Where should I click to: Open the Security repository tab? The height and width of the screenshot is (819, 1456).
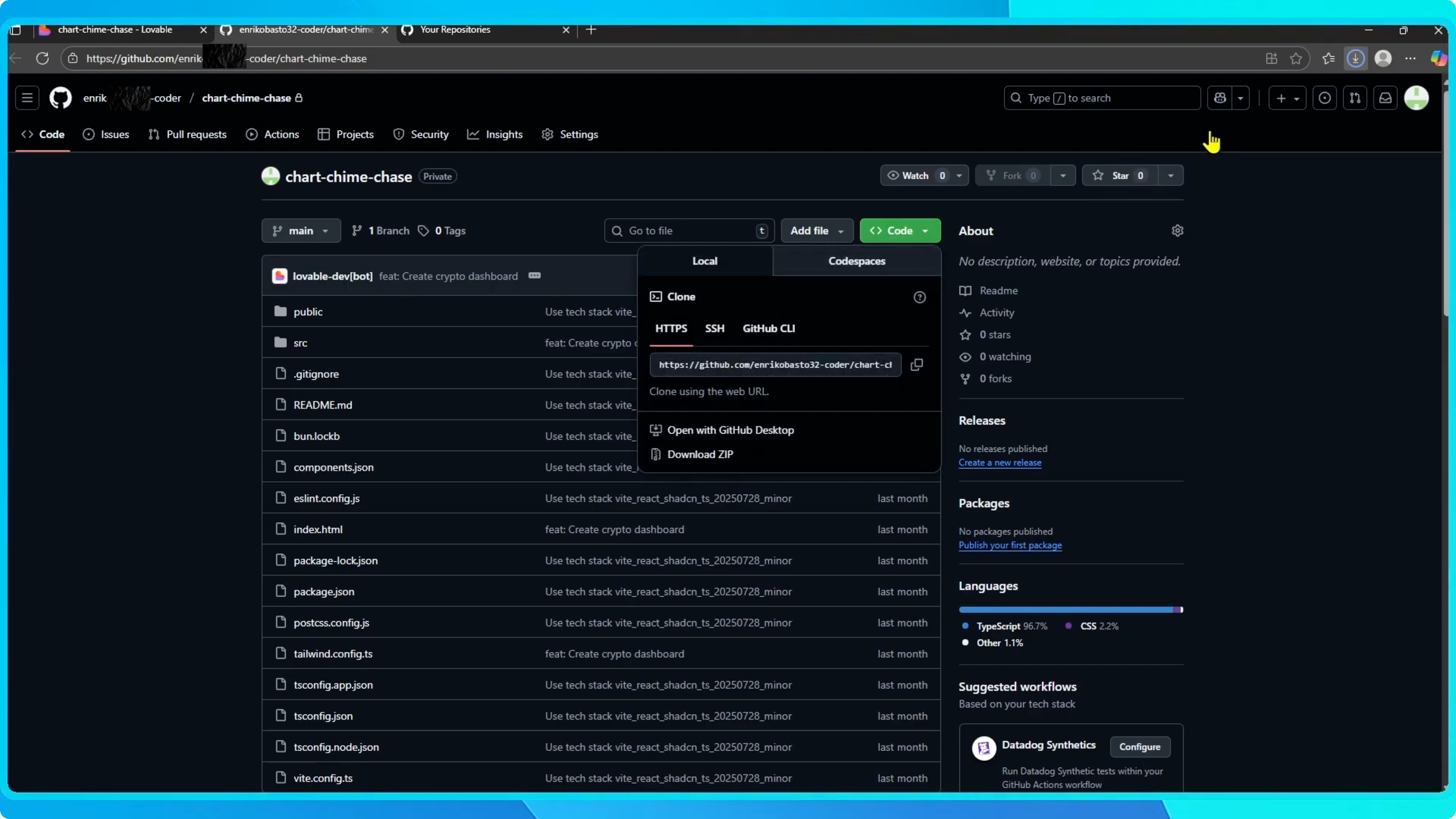[421, 134]
